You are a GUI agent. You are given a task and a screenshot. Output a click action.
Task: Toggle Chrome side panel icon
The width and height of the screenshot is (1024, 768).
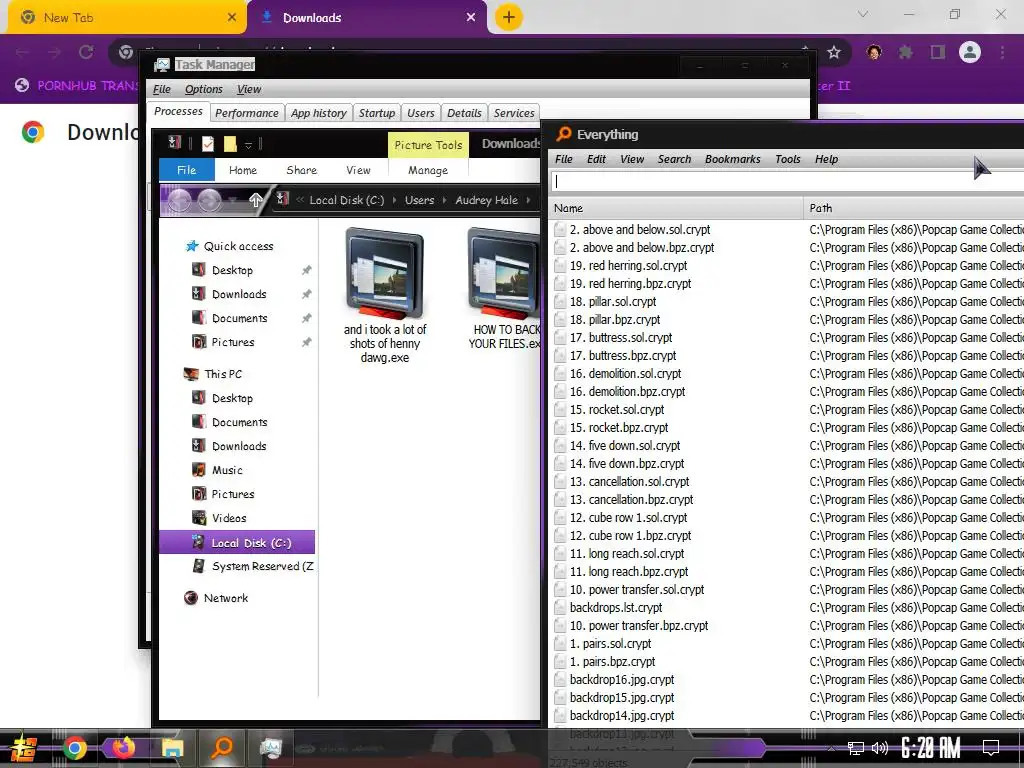(x=938, y=52)
